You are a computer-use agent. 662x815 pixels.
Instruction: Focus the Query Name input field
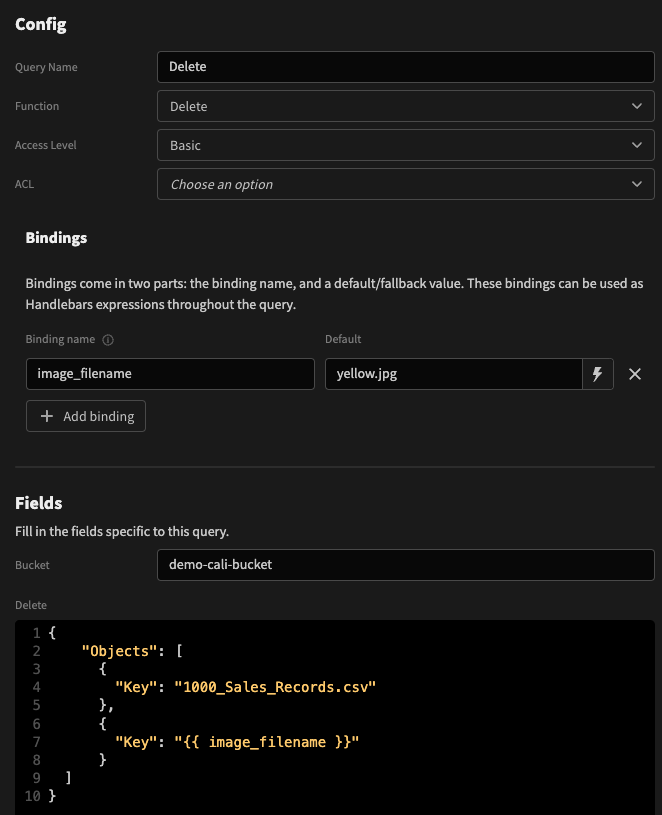[x=405, y=67]
